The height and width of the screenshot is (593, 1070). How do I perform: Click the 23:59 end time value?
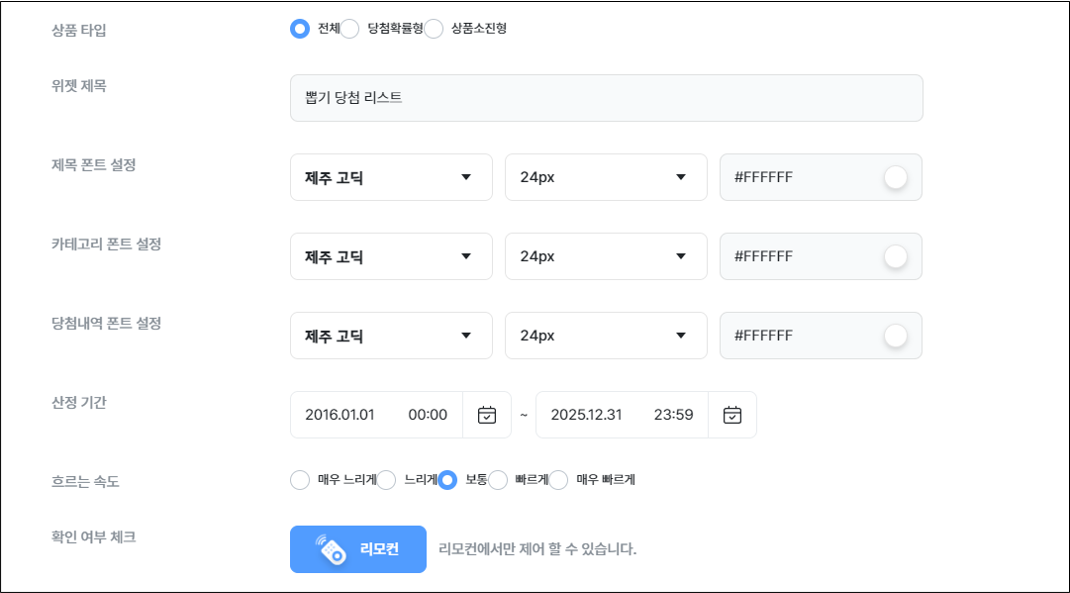pyautogui.click(x=674, y=415)
